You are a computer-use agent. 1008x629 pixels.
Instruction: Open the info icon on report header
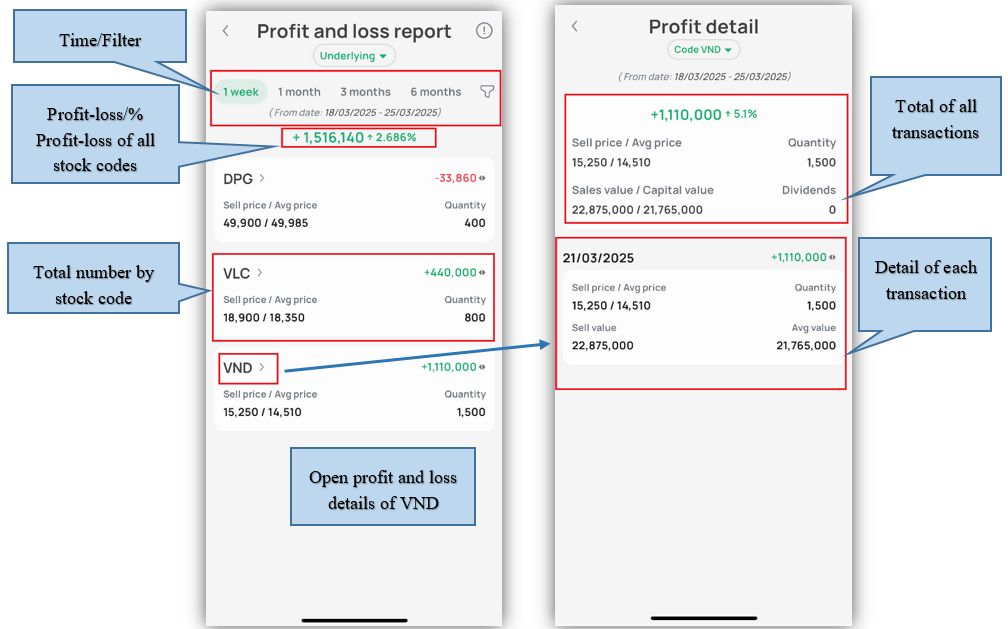[484, 31]
